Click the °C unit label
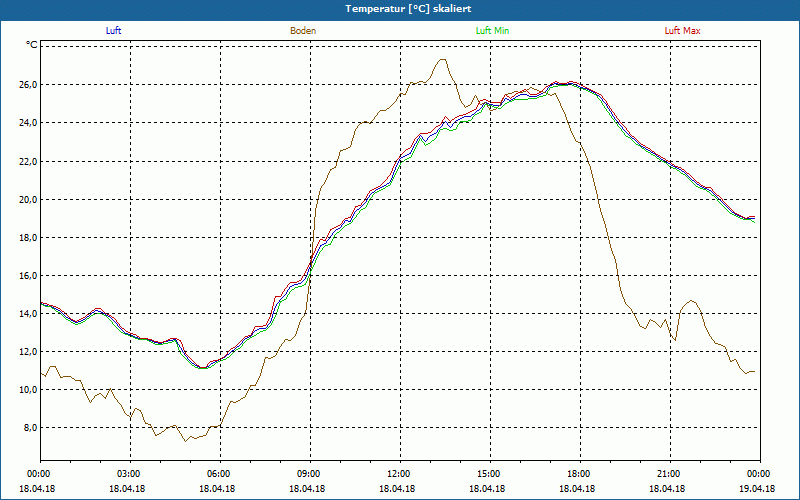This screenshot has width=800, height=500. click(32, 45)
